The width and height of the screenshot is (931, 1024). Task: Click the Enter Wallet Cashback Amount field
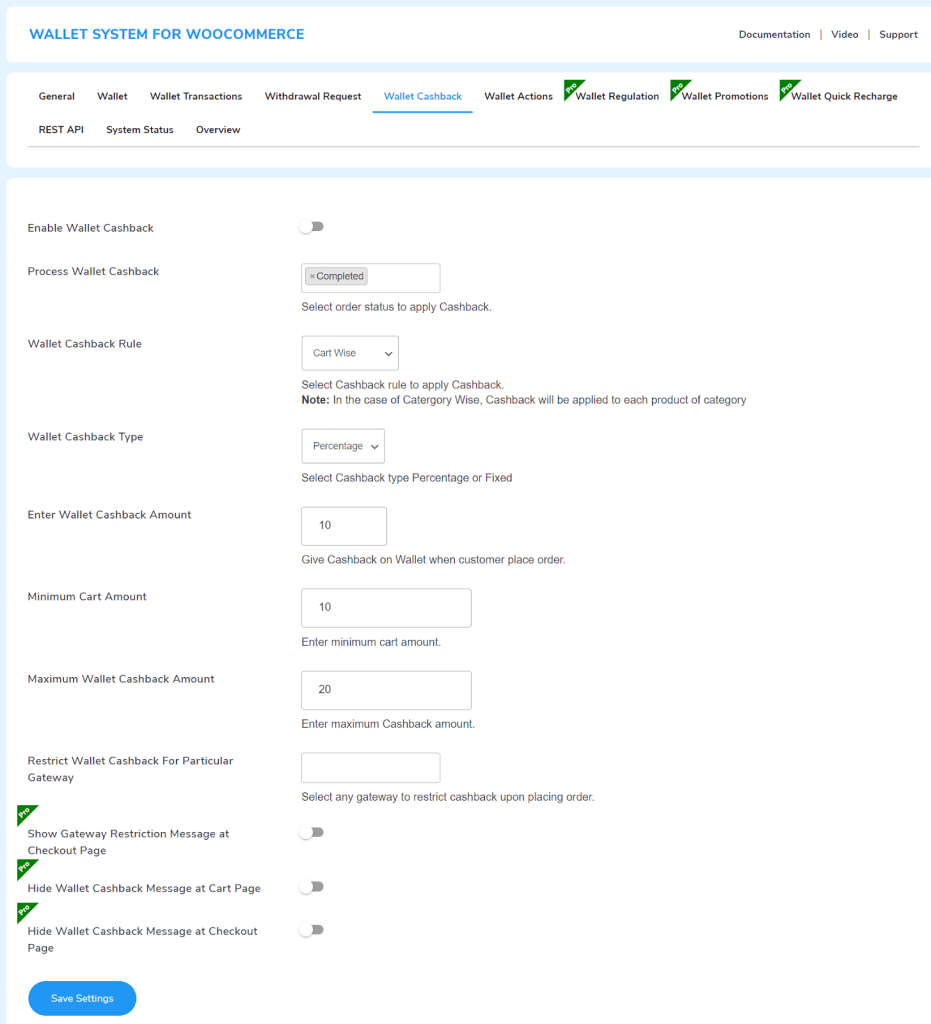click(344, 526)
